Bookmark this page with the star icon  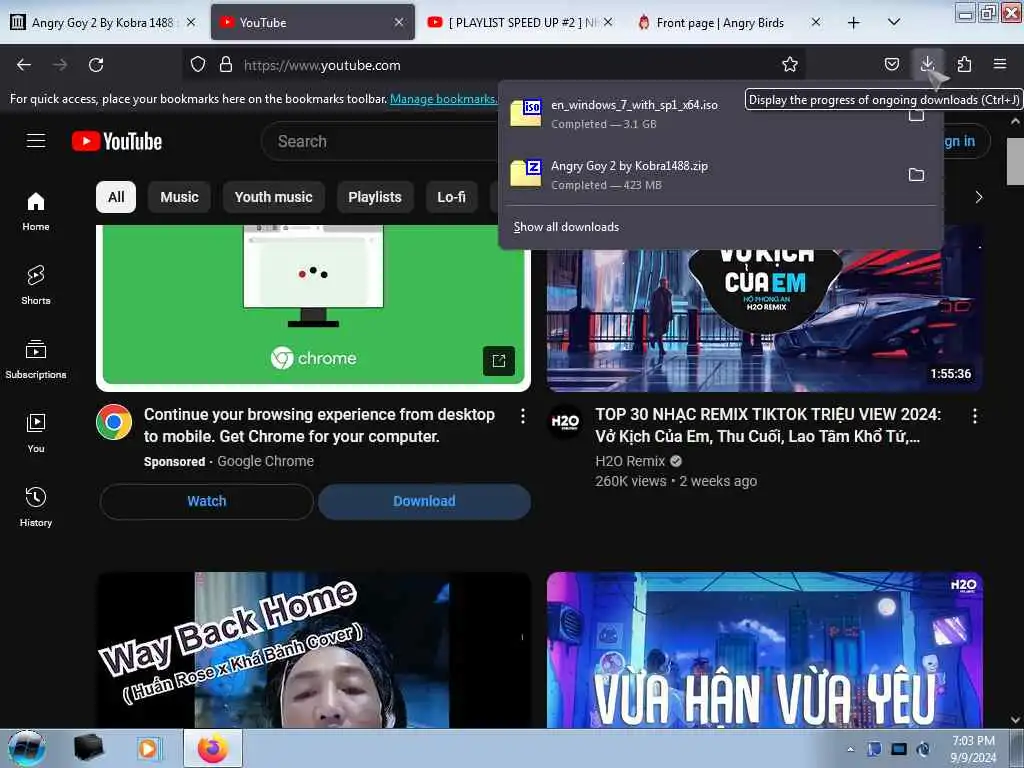coord(790,65)
